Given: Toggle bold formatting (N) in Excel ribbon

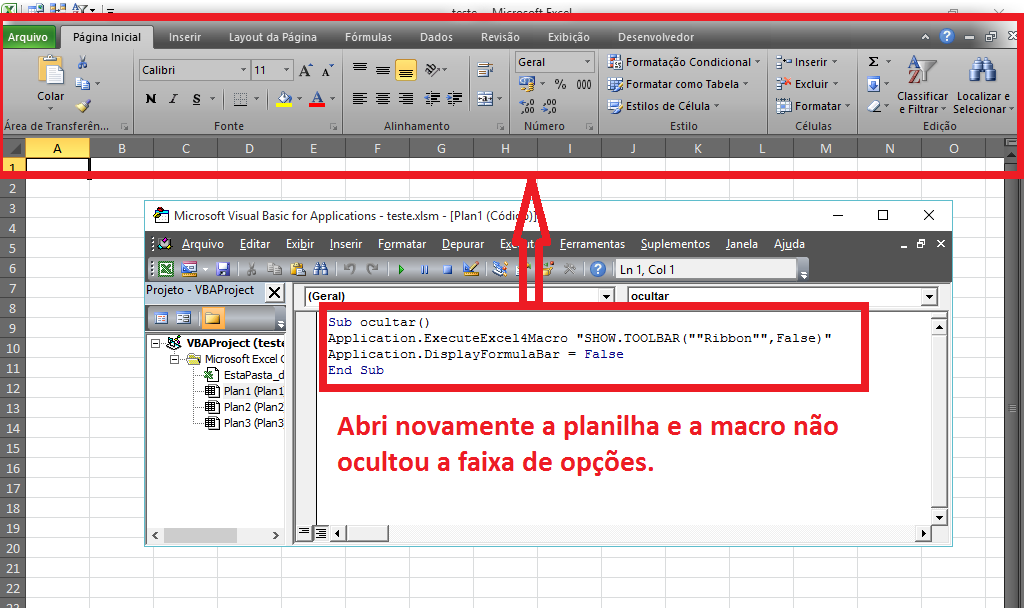Looking at the screenshot, I should tap(151, 99).
